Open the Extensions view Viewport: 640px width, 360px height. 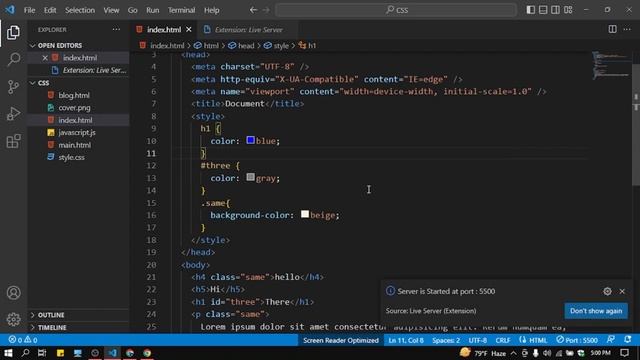pos(13,141)
